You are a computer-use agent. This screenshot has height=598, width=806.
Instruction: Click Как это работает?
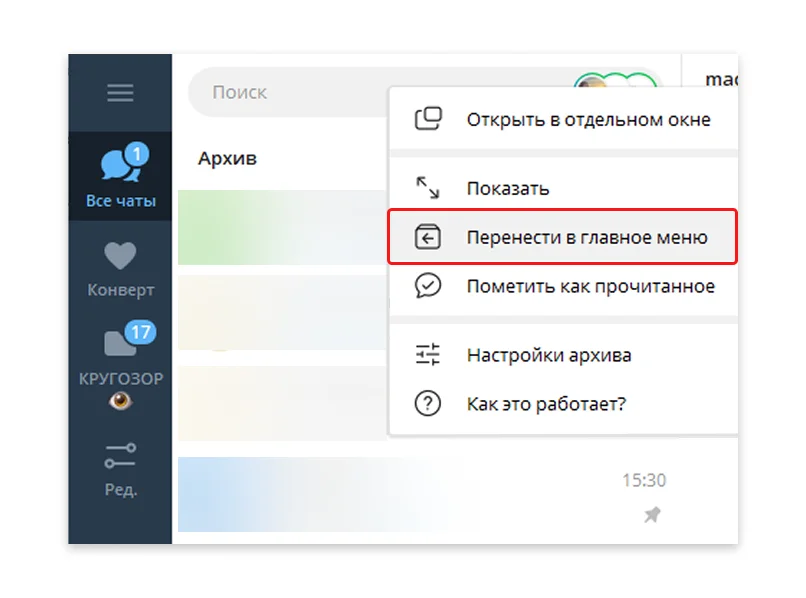pyautogui.click(x=563, y=404)
